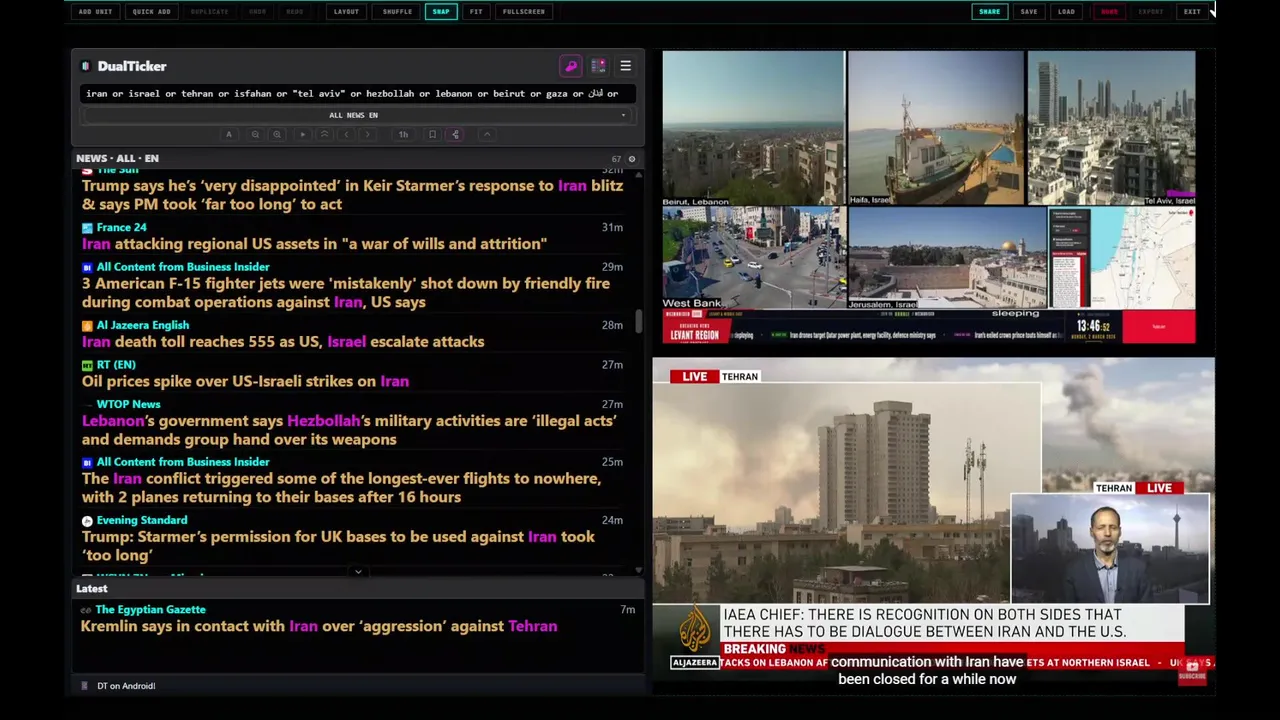Select the West Bank street webcam thumbnail
Viewport: 1280px width, 720px height.
coord(753,259)
